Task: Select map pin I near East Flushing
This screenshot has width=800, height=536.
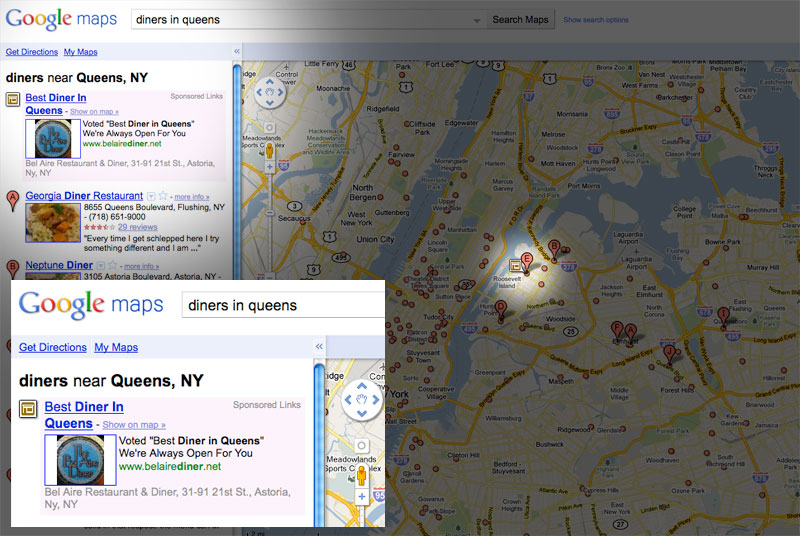Action: [x=723, y=317]
